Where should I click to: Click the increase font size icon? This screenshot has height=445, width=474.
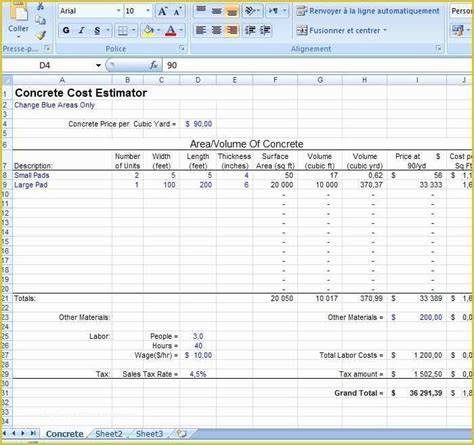(x=162, y=11)
